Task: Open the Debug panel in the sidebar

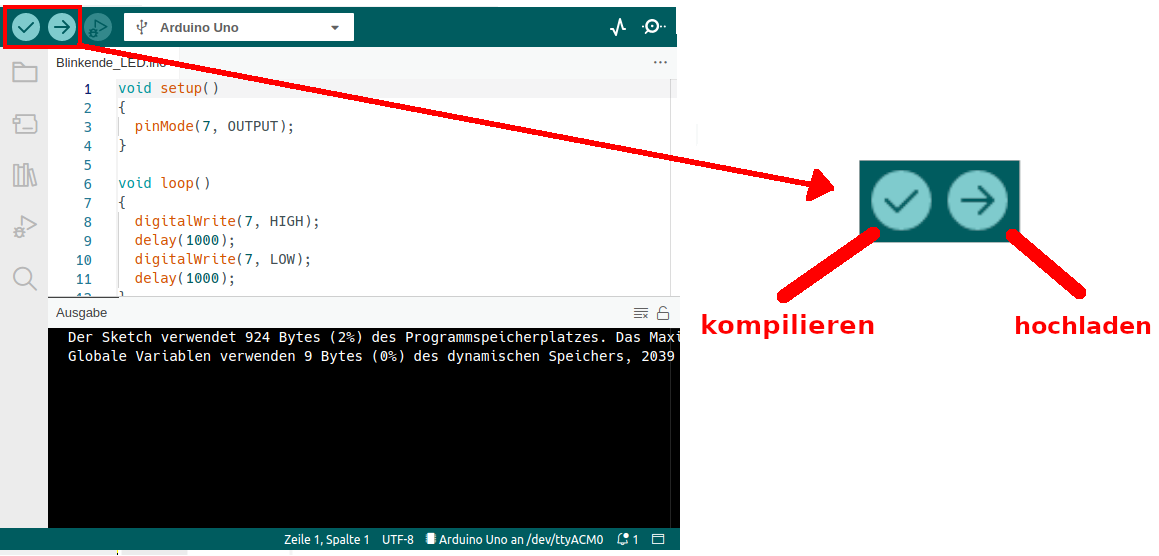Action: coord(25,227)
